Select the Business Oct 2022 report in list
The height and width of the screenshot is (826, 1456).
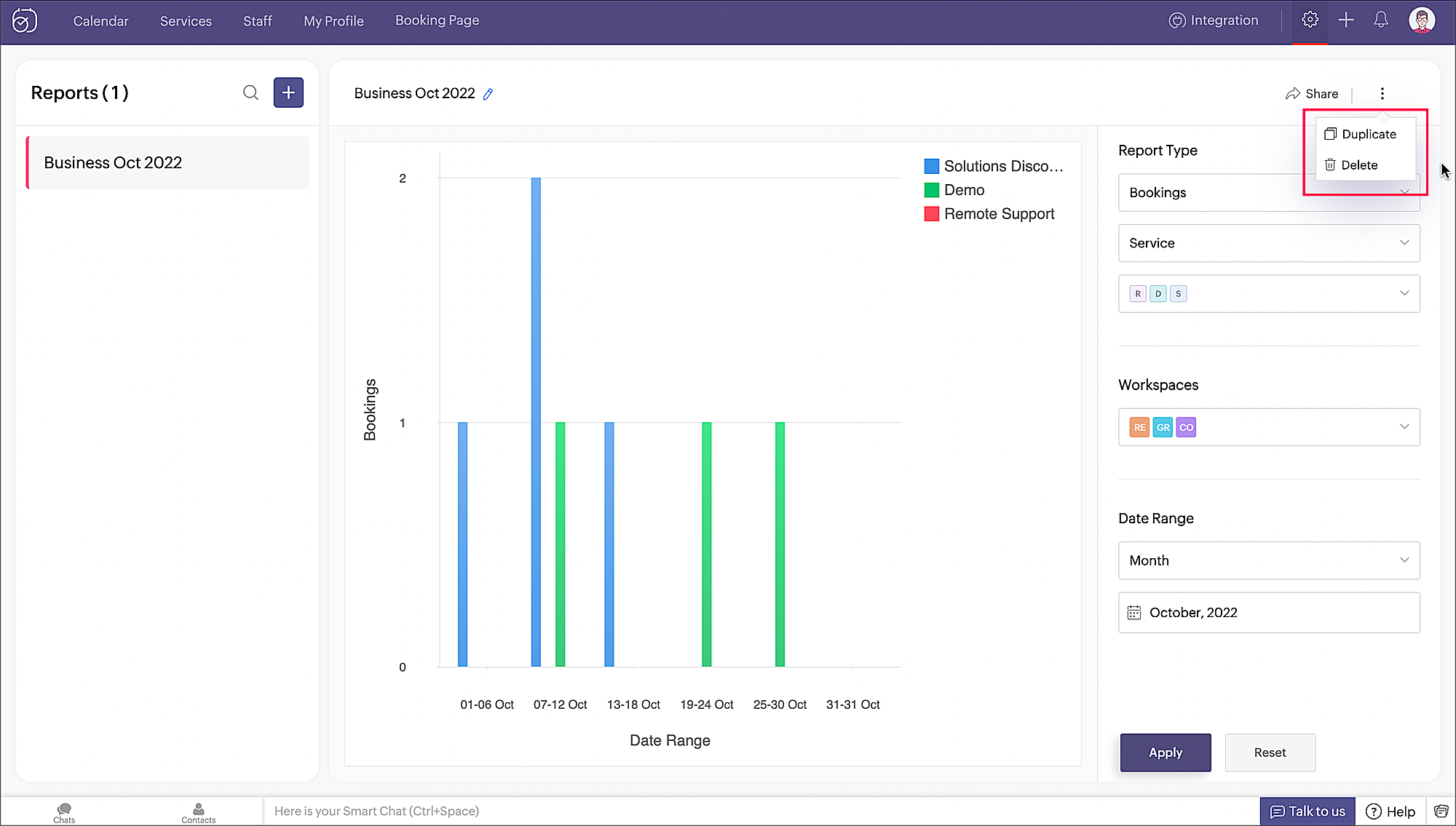[x=167, y=163]
